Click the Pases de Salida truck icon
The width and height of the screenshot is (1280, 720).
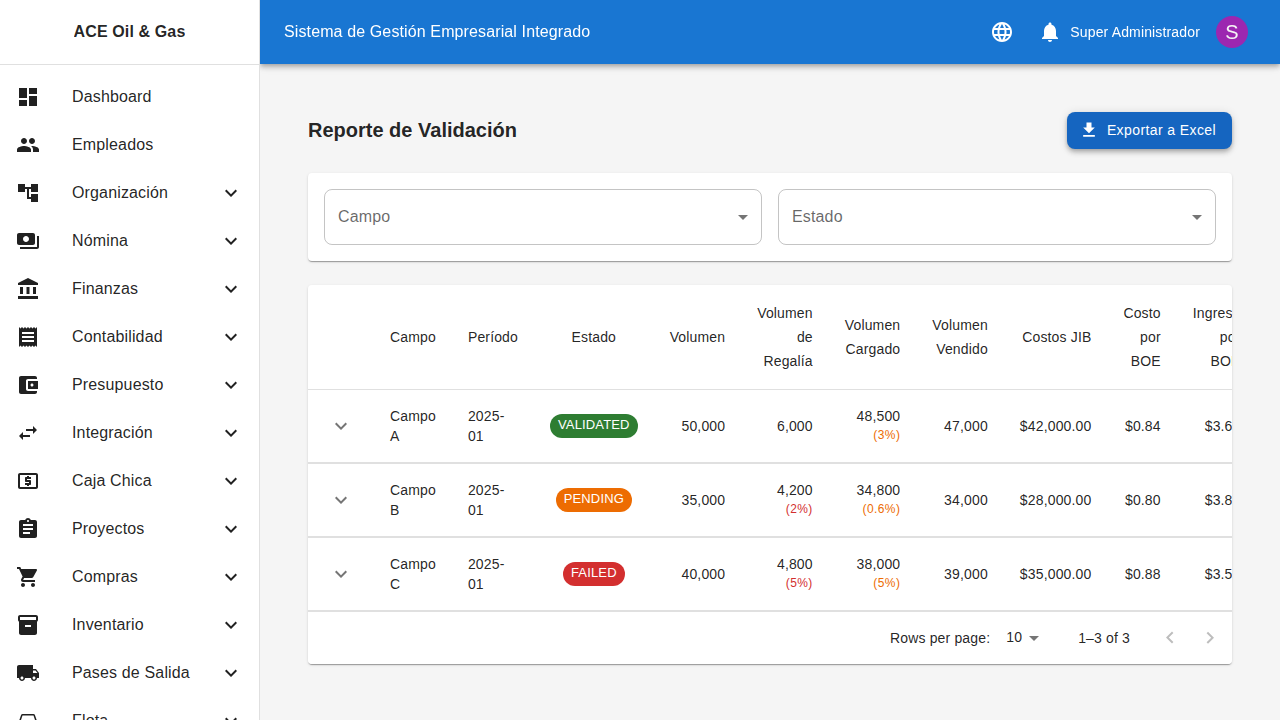[x=28, y=672]
